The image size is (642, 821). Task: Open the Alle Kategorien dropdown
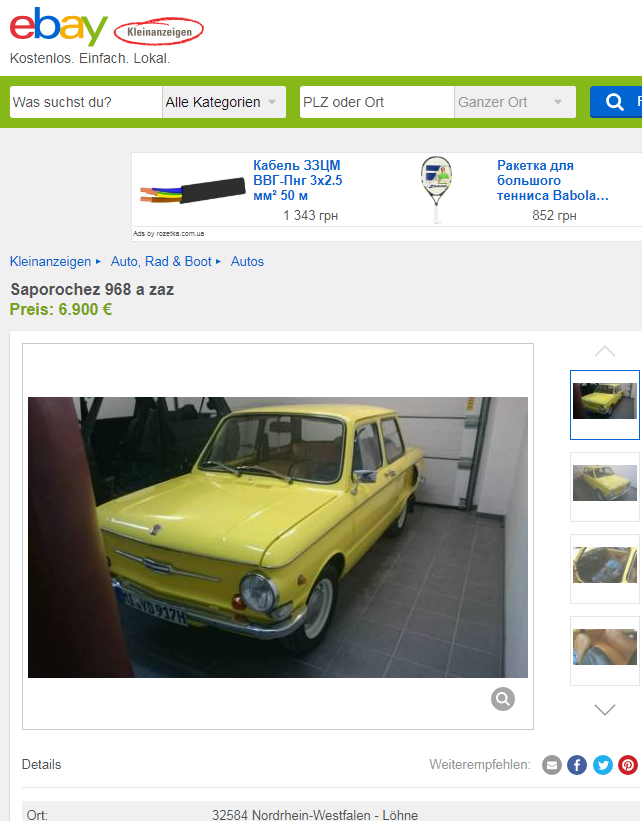click(x=224, y=102)
